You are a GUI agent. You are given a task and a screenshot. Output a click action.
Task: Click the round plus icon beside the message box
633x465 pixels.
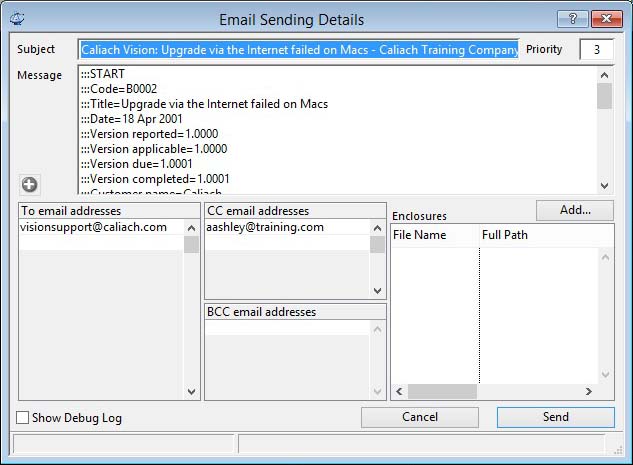coord(29,185)
